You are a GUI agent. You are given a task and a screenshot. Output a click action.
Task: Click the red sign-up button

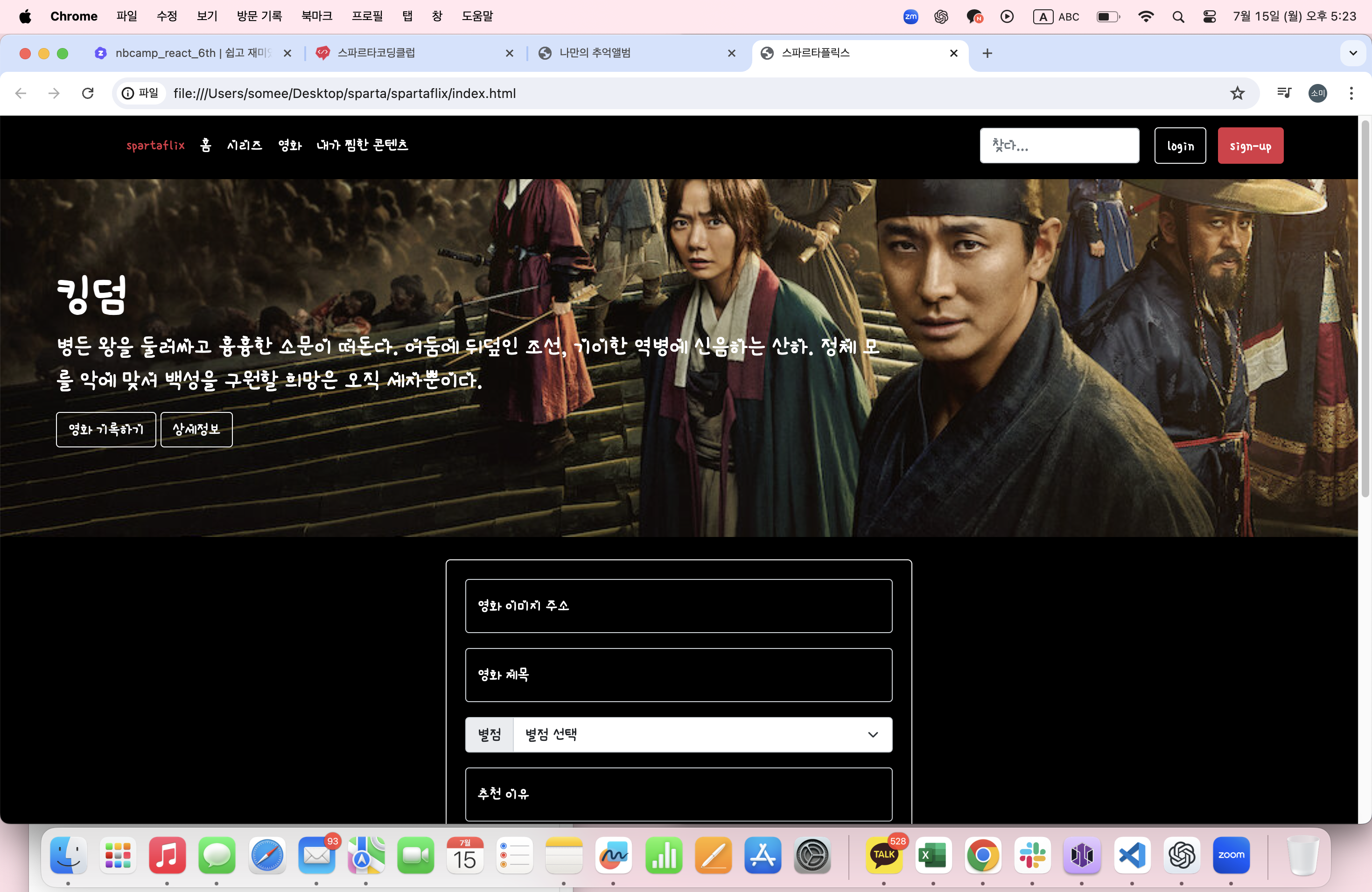(x=1250, y=146)
